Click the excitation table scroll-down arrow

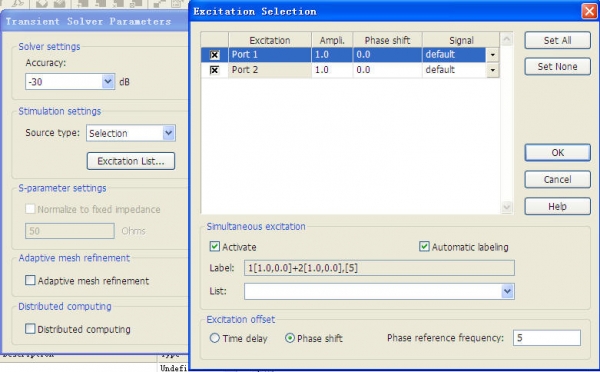click(x=507, y=207)
